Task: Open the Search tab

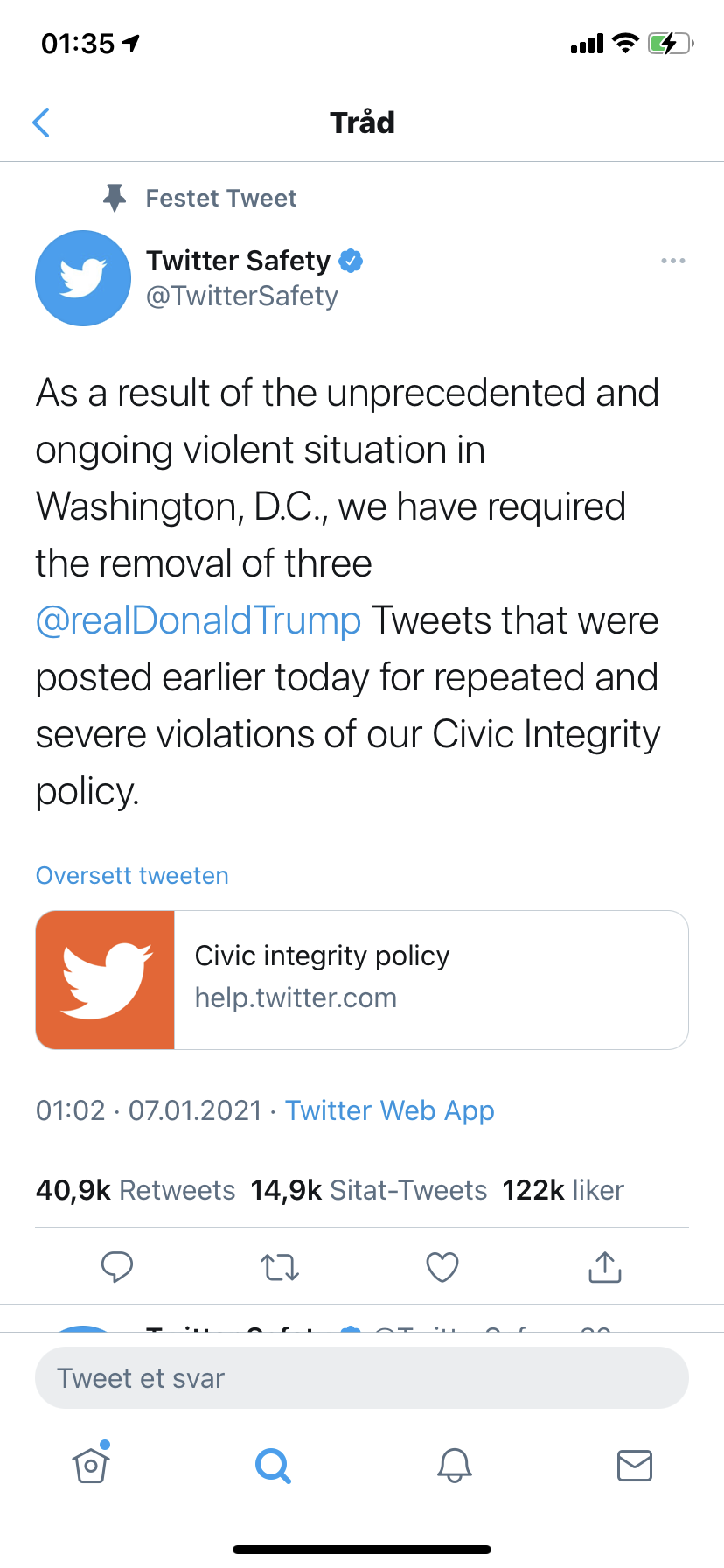Action: click(273, 1465)
